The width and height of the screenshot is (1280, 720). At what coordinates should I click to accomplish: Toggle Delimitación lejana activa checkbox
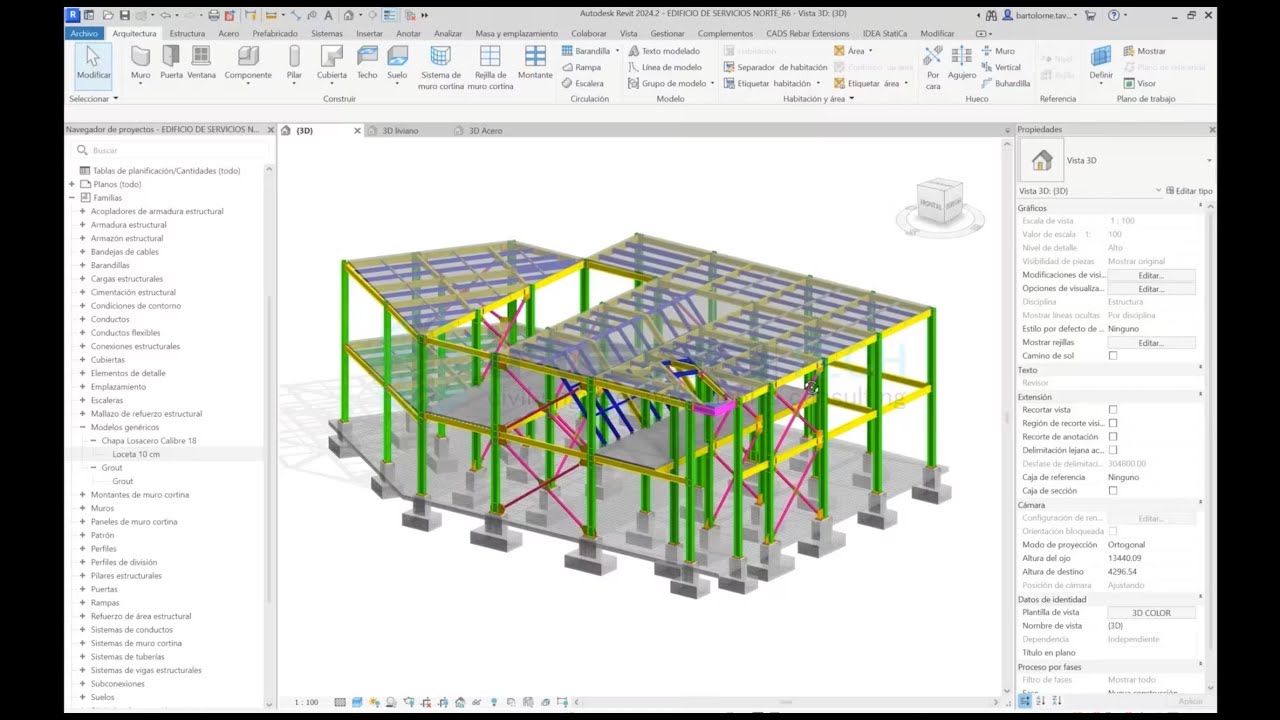coord(1113,450)
